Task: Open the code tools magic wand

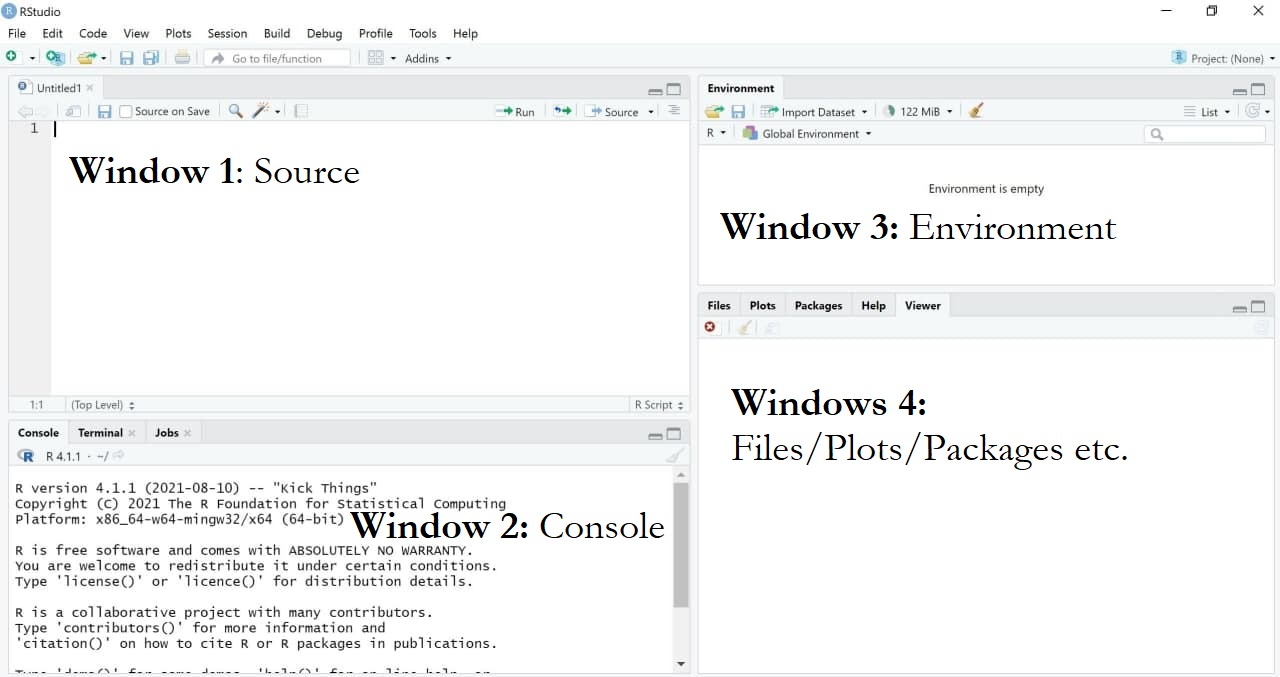Action: (261, 110)
